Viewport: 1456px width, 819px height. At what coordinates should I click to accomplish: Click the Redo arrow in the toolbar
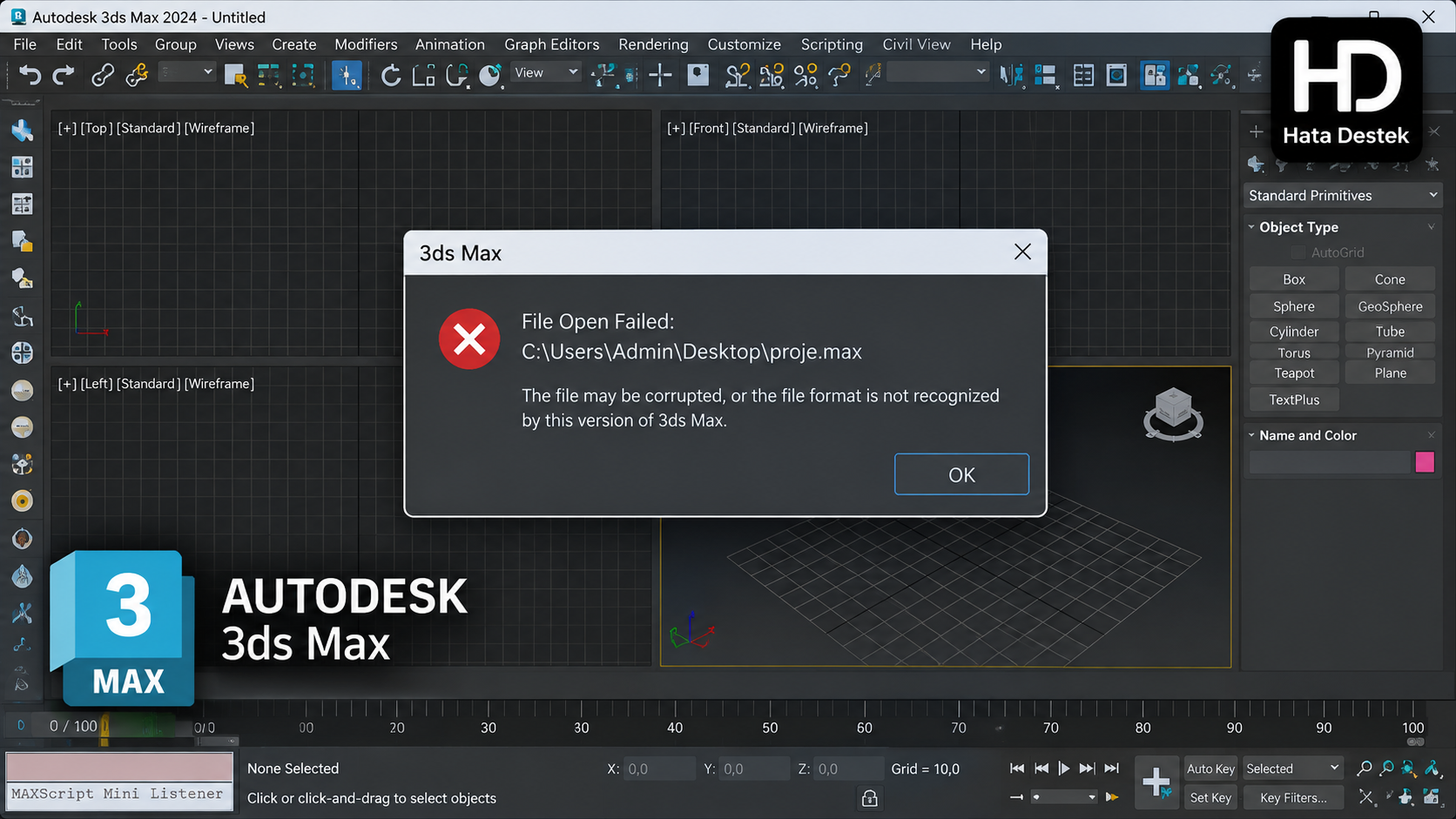pyautogui.click(x=63, y=76)
